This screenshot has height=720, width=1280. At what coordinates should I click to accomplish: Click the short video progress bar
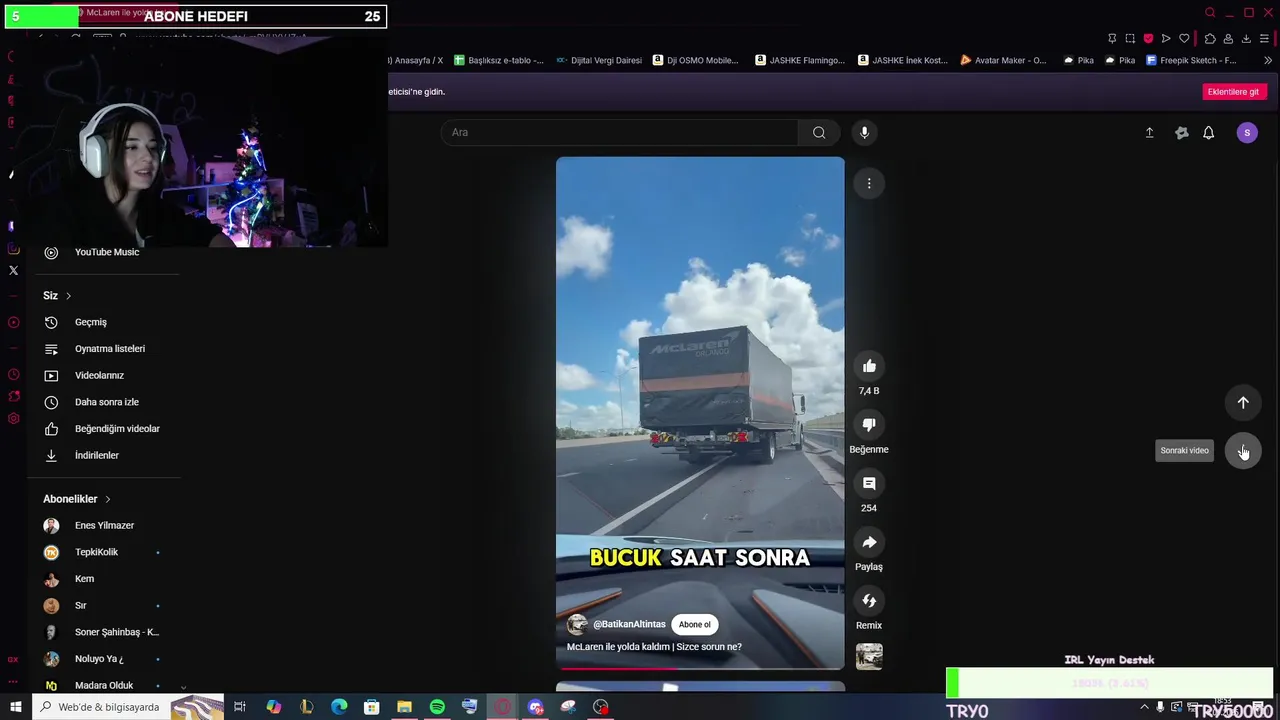[700, 668]
